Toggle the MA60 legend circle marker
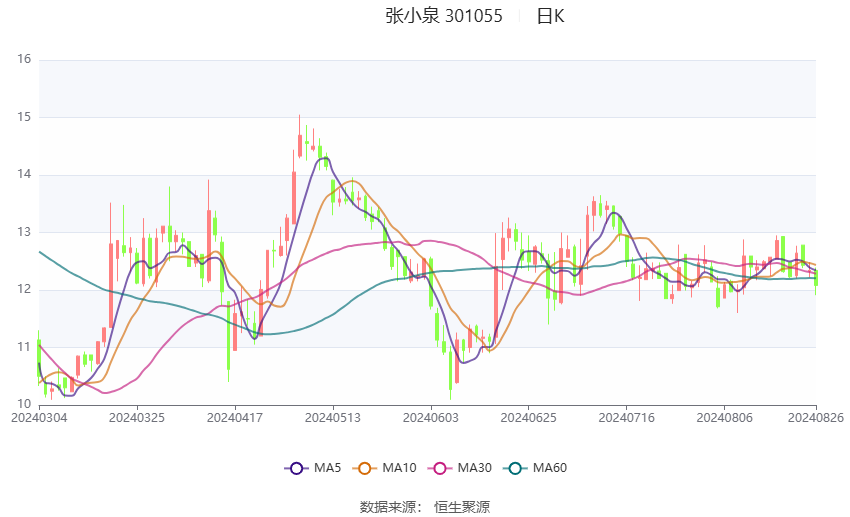 pyautogui.click(x=515, y=468)
